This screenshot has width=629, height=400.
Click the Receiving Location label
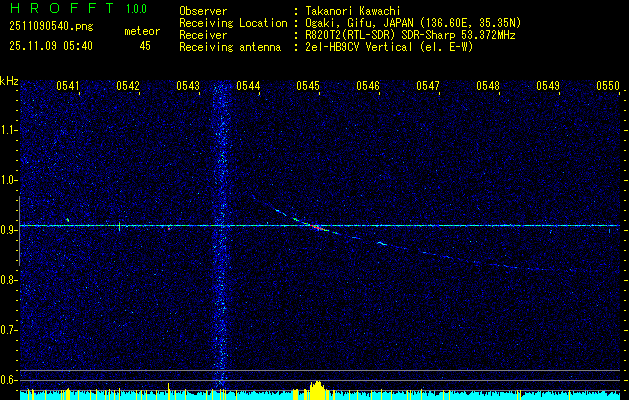tap(233, 23)
